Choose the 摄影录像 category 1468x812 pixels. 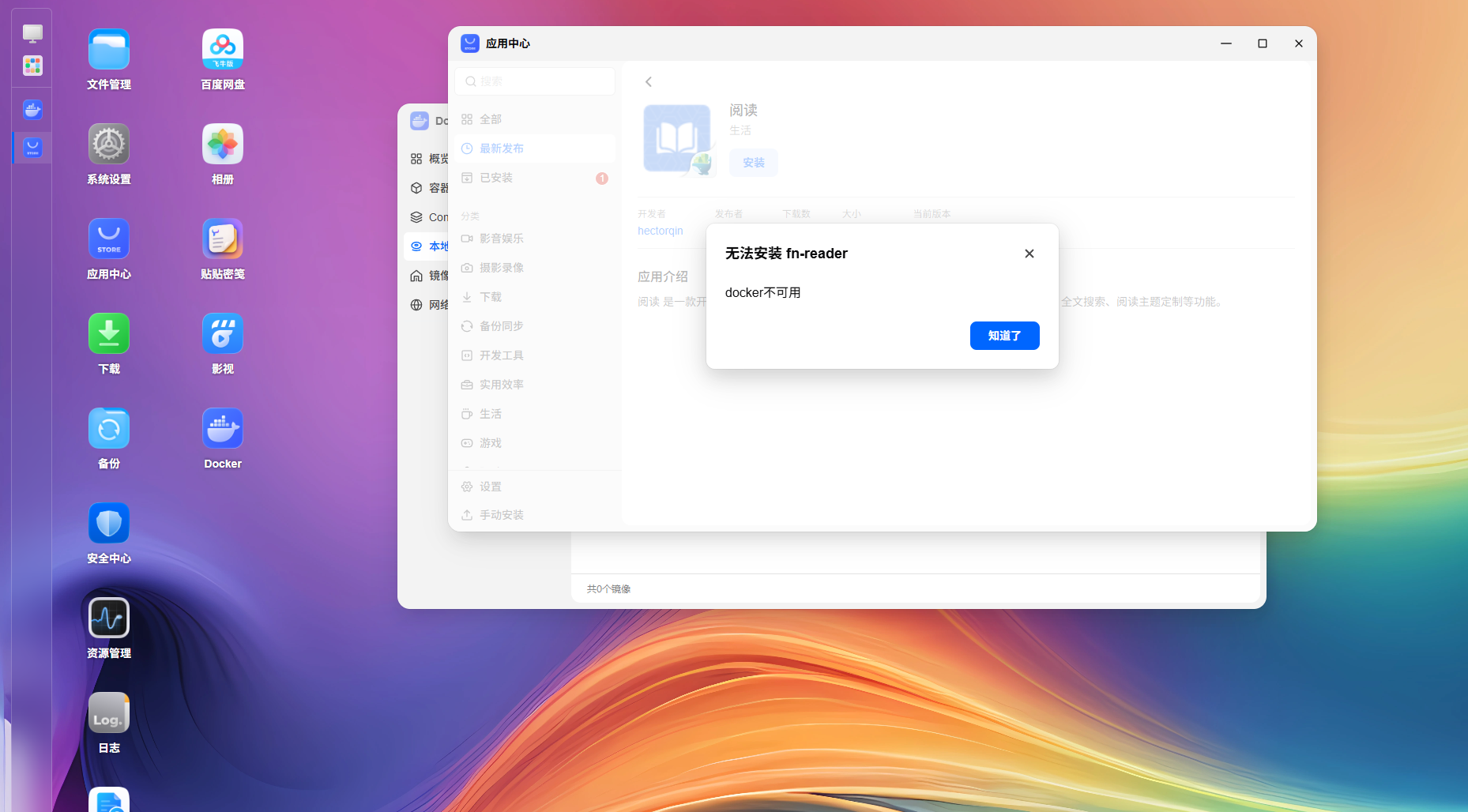pos(535,268)
